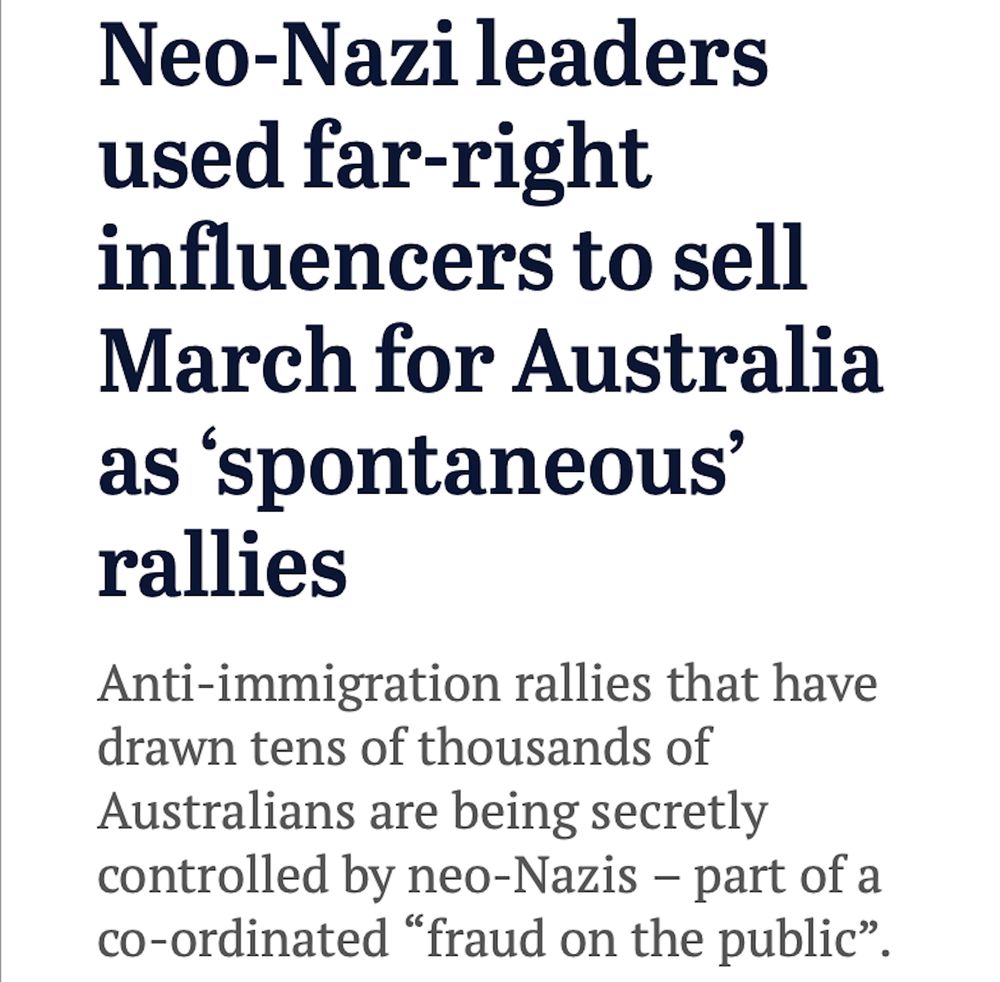This screenshot has width=1000, height=982.
Task: Click 'March for Australia' in the headline
Action: pos(491,361)
